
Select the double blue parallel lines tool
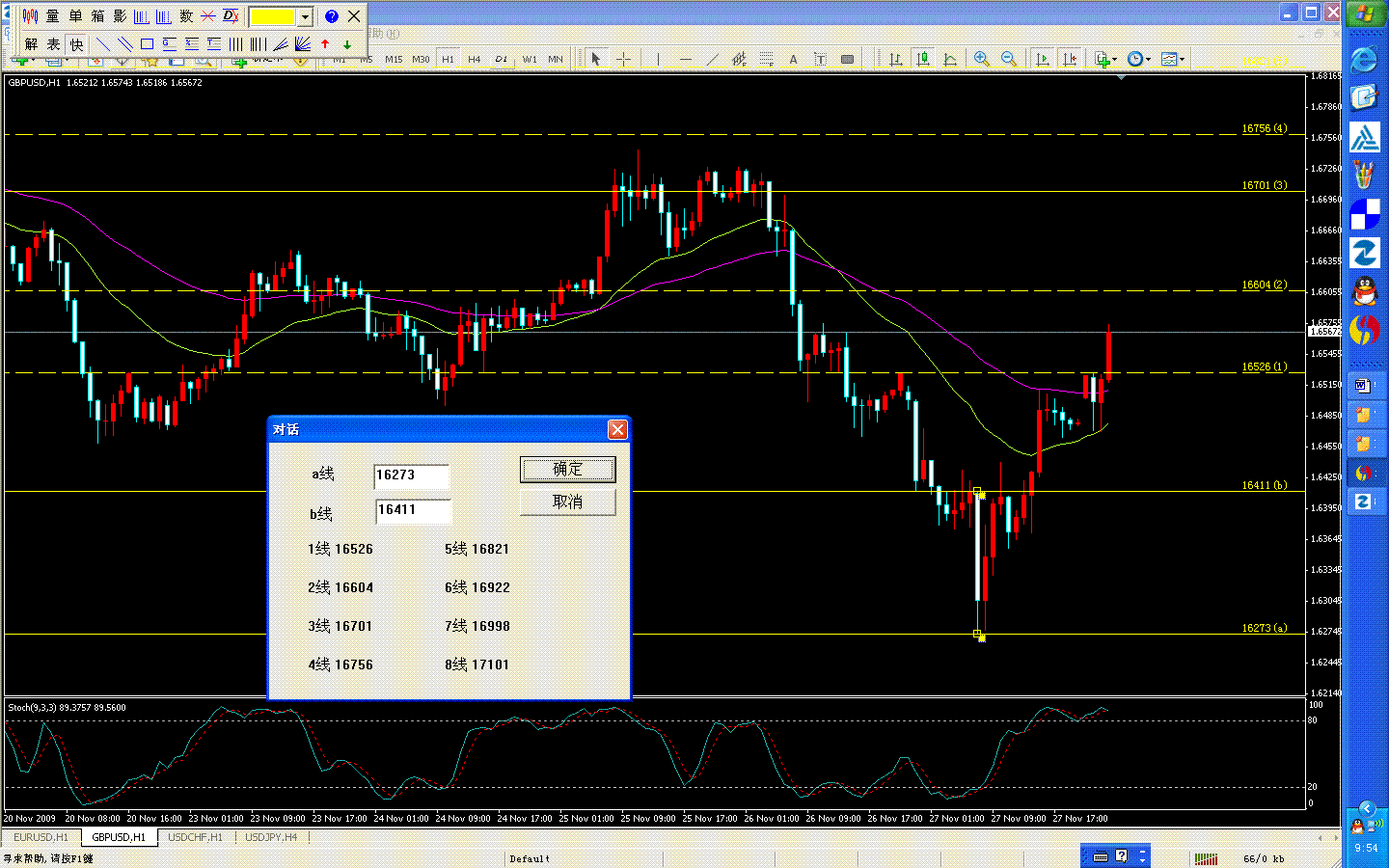click(125, 43)
